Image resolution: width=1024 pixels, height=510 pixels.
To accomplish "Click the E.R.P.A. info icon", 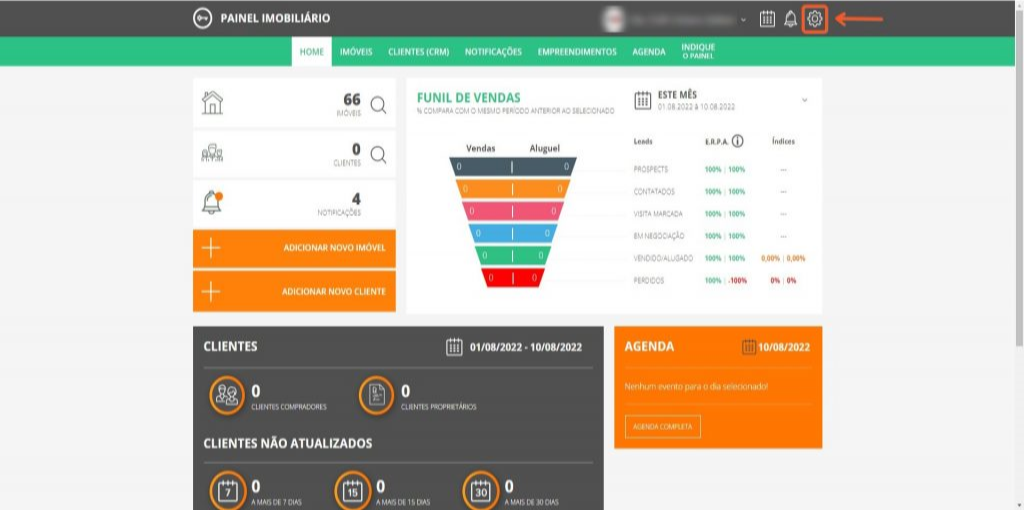I will click(737, 141).
